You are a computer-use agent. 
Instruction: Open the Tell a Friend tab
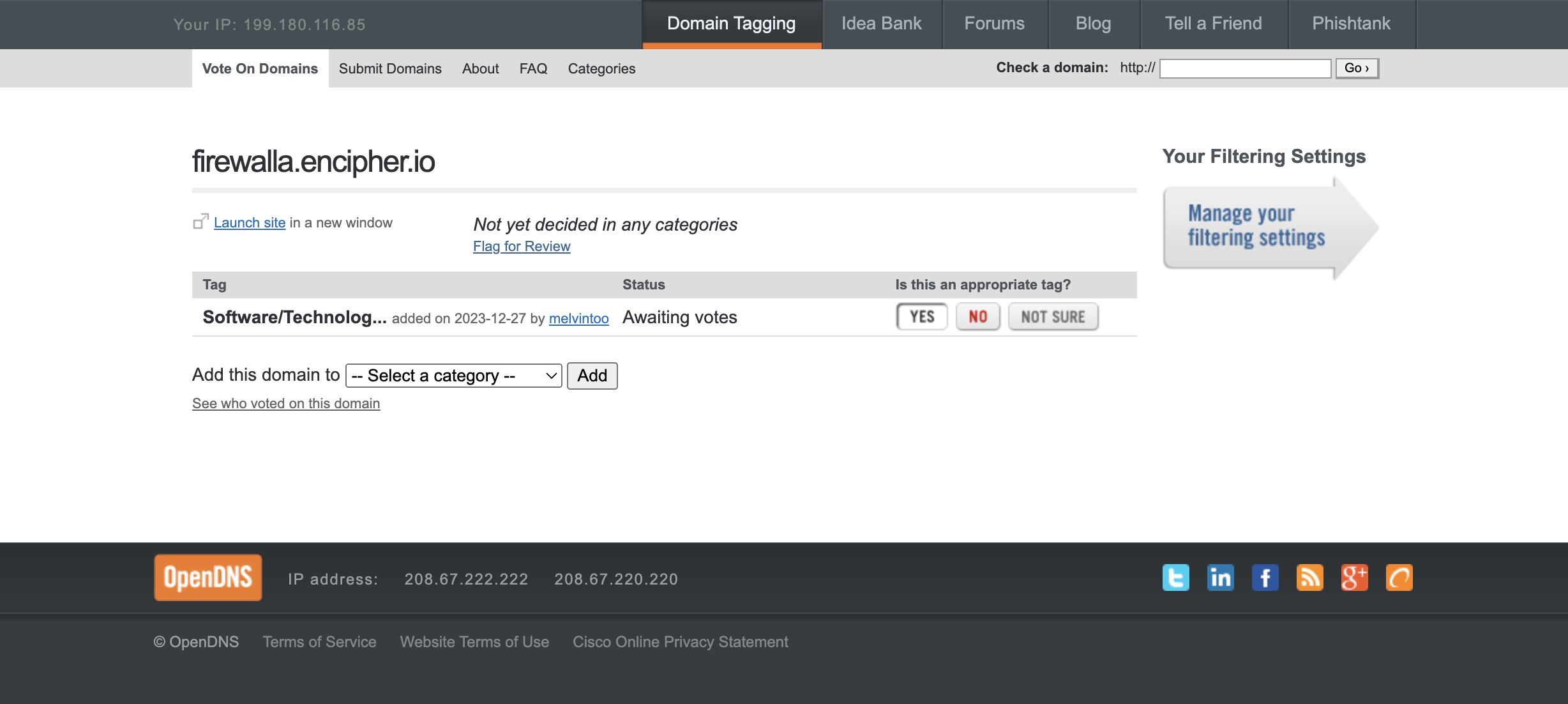pos(1214,24)
